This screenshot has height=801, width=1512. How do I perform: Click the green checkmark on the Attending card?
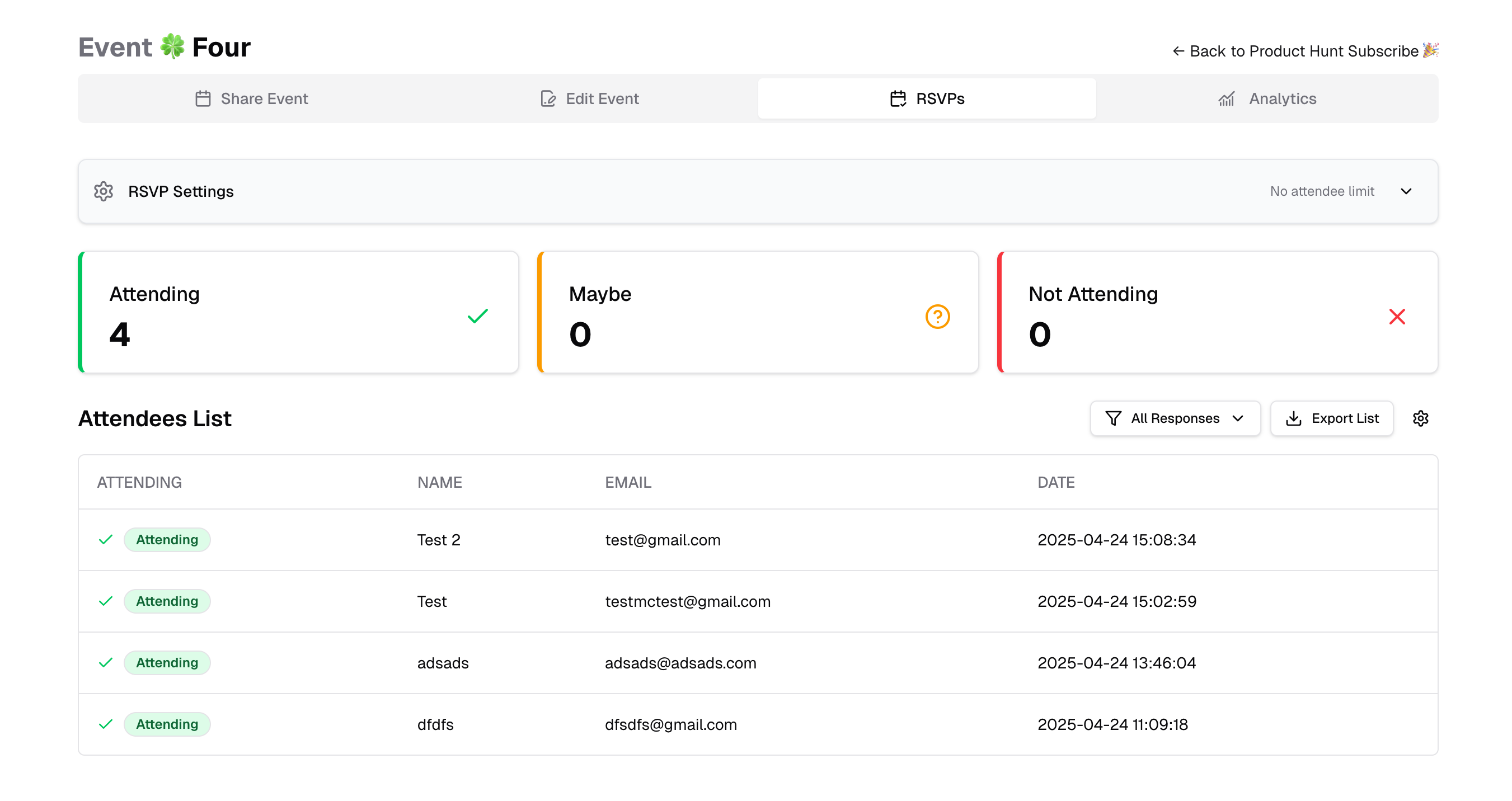477,316
